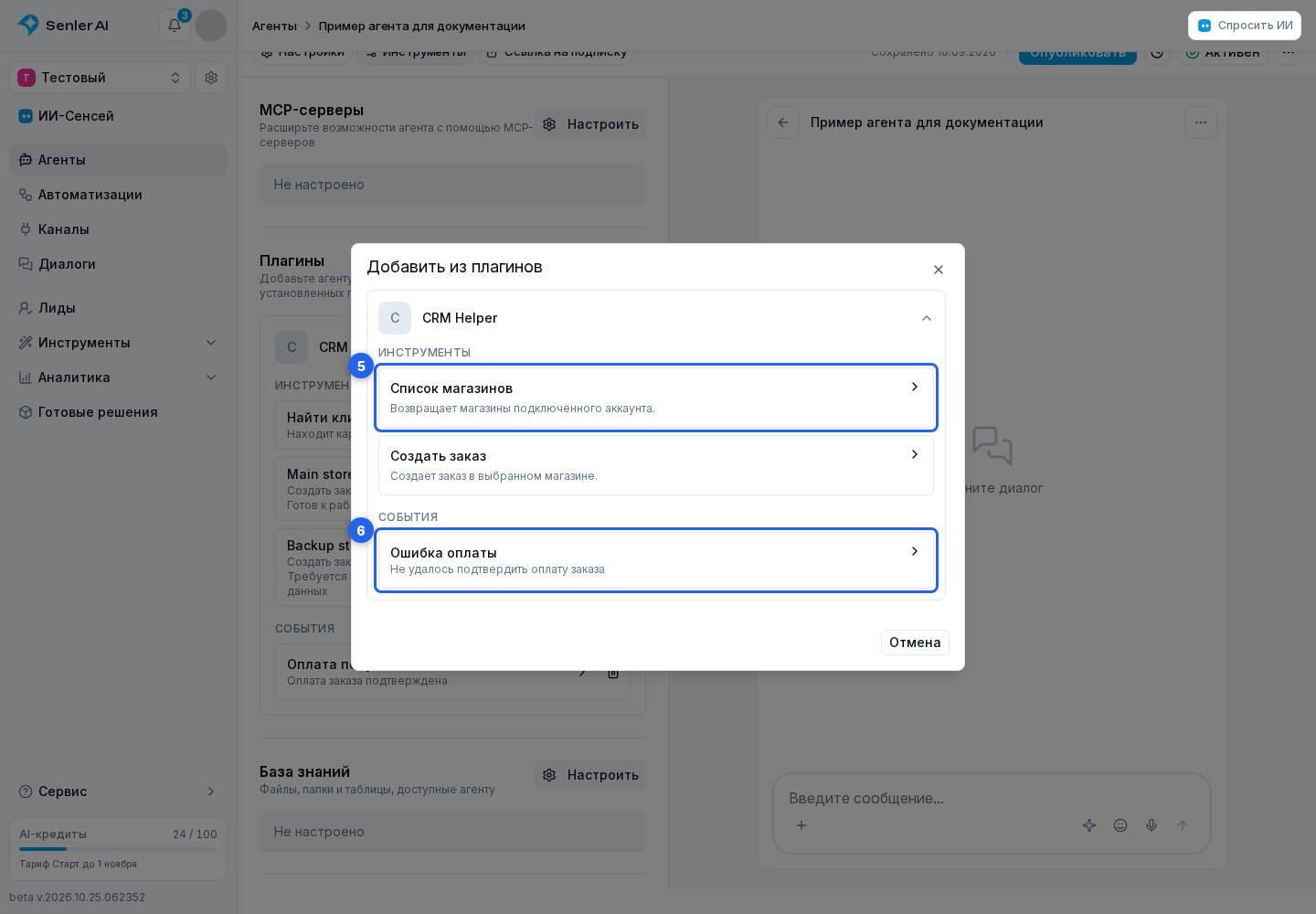Select the Создать заказ tool
The image size is (1316, 914).
point(656,465)
